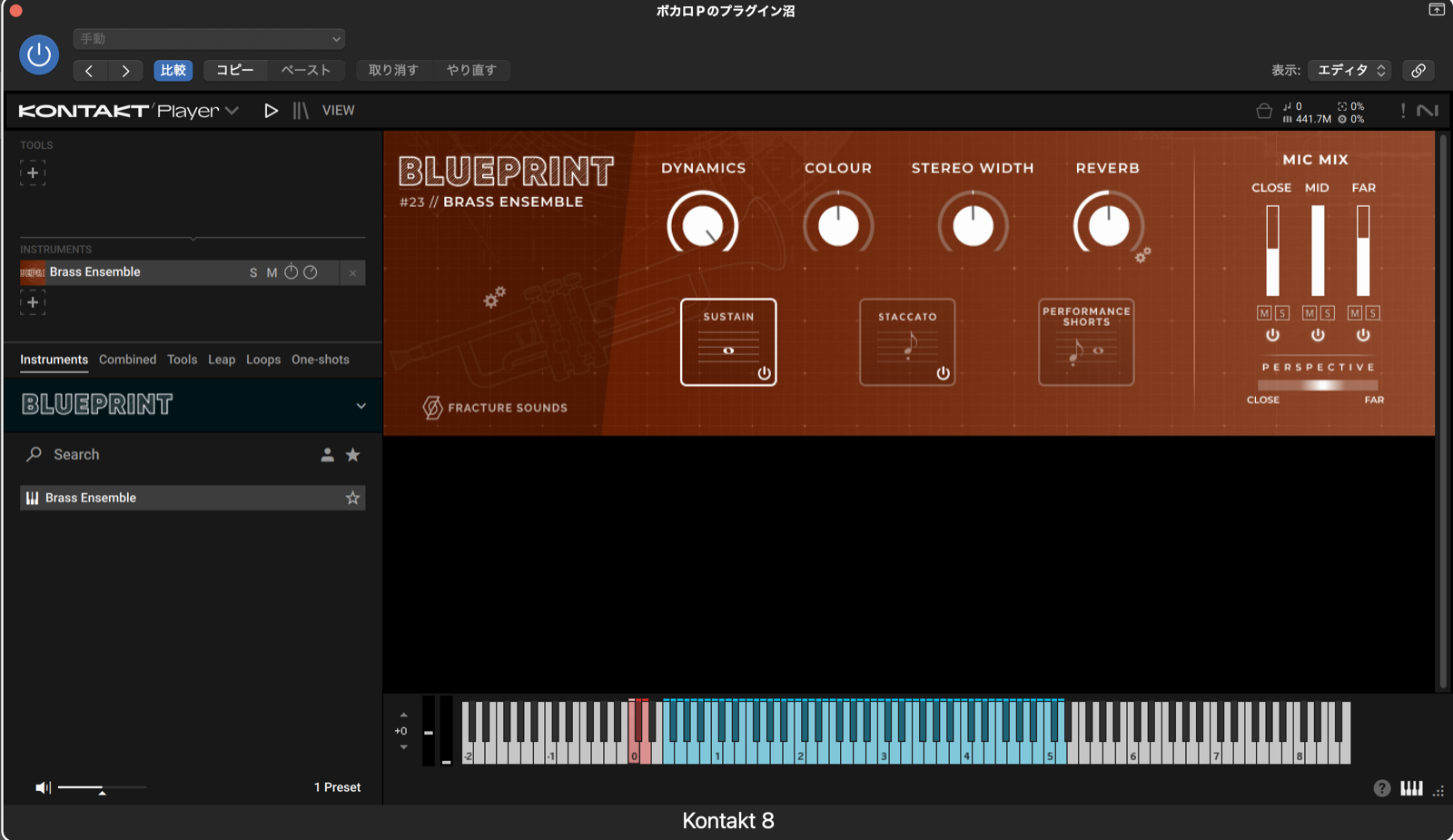Toggle Far mic power button

pos(1363,335)
